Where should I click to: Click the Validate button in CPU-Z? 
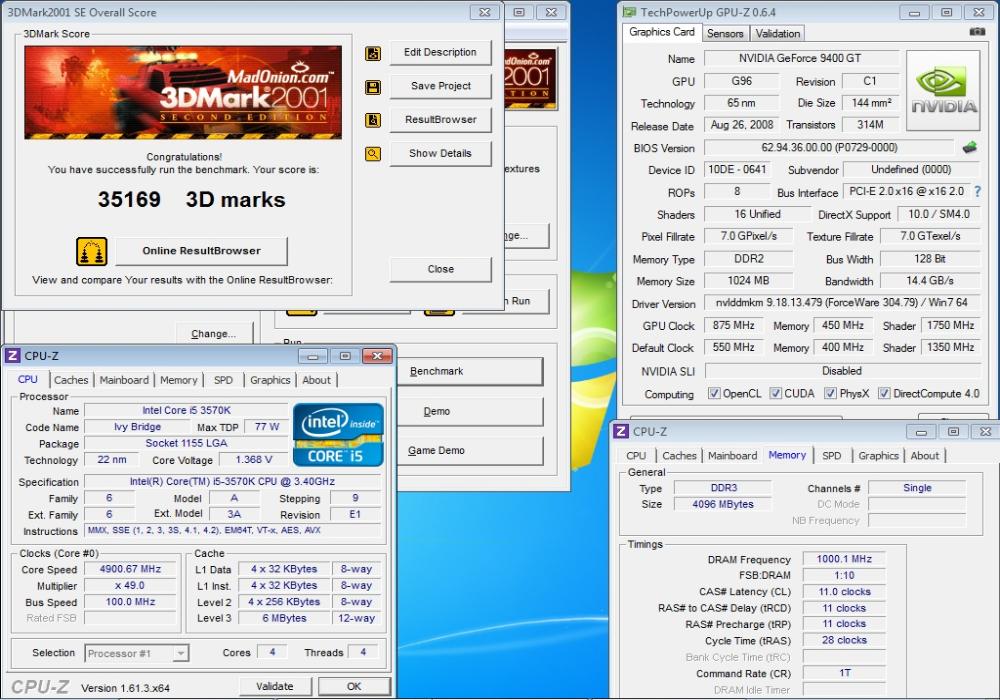coord(275,687)
